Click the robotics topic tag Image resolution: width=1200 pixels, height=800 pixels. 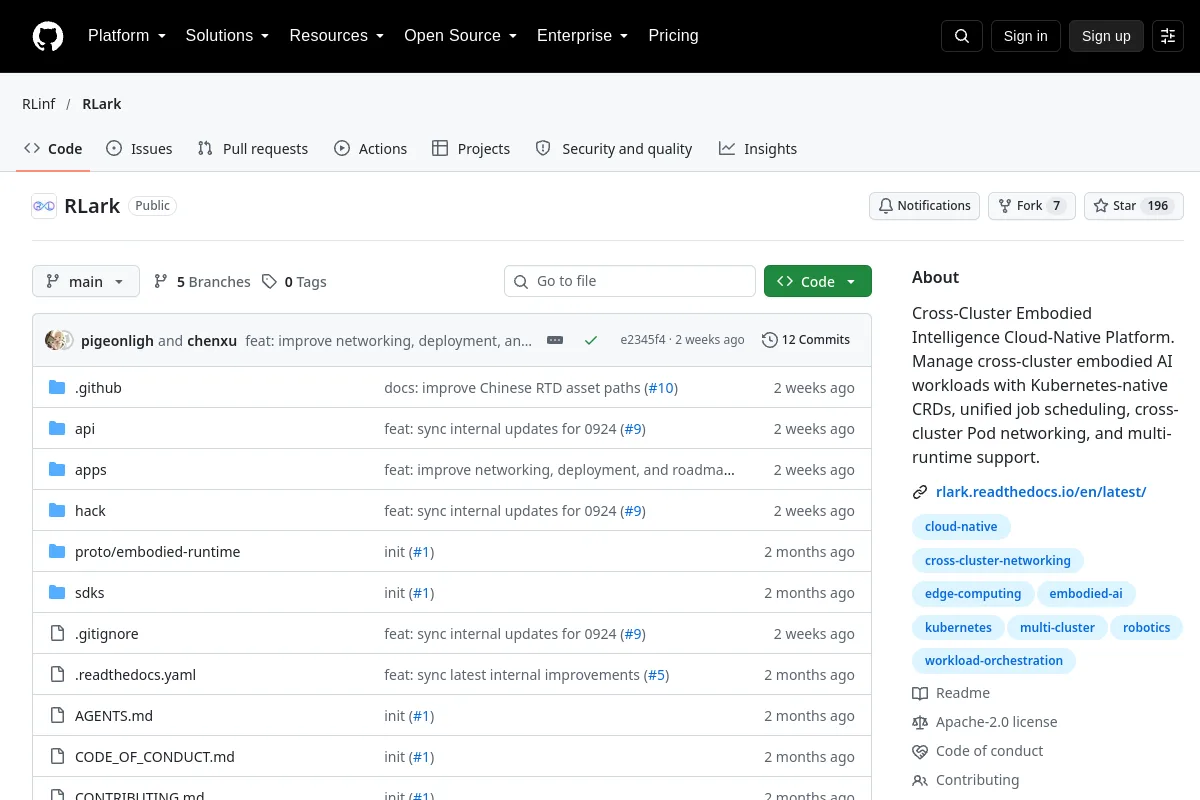click(x=1146, y=628)
